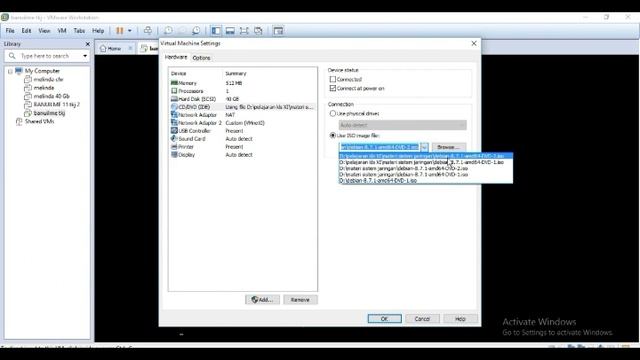640x360 pixels.
Task: Select the Use ISO image file radio
Action: 333,135
